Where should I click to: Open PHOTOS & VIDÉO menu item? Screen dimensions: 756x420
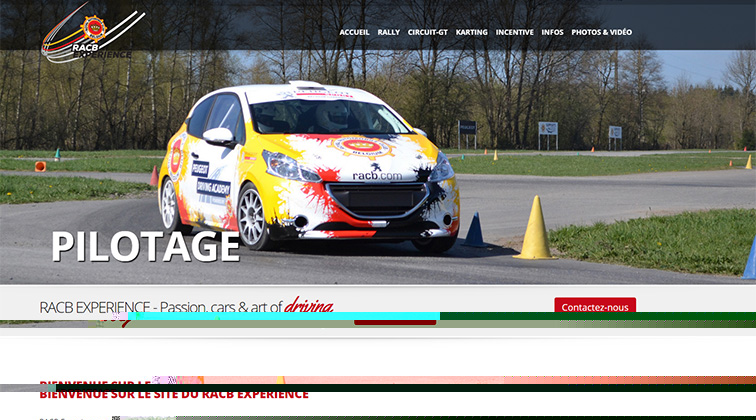click(x=602, y=32)
